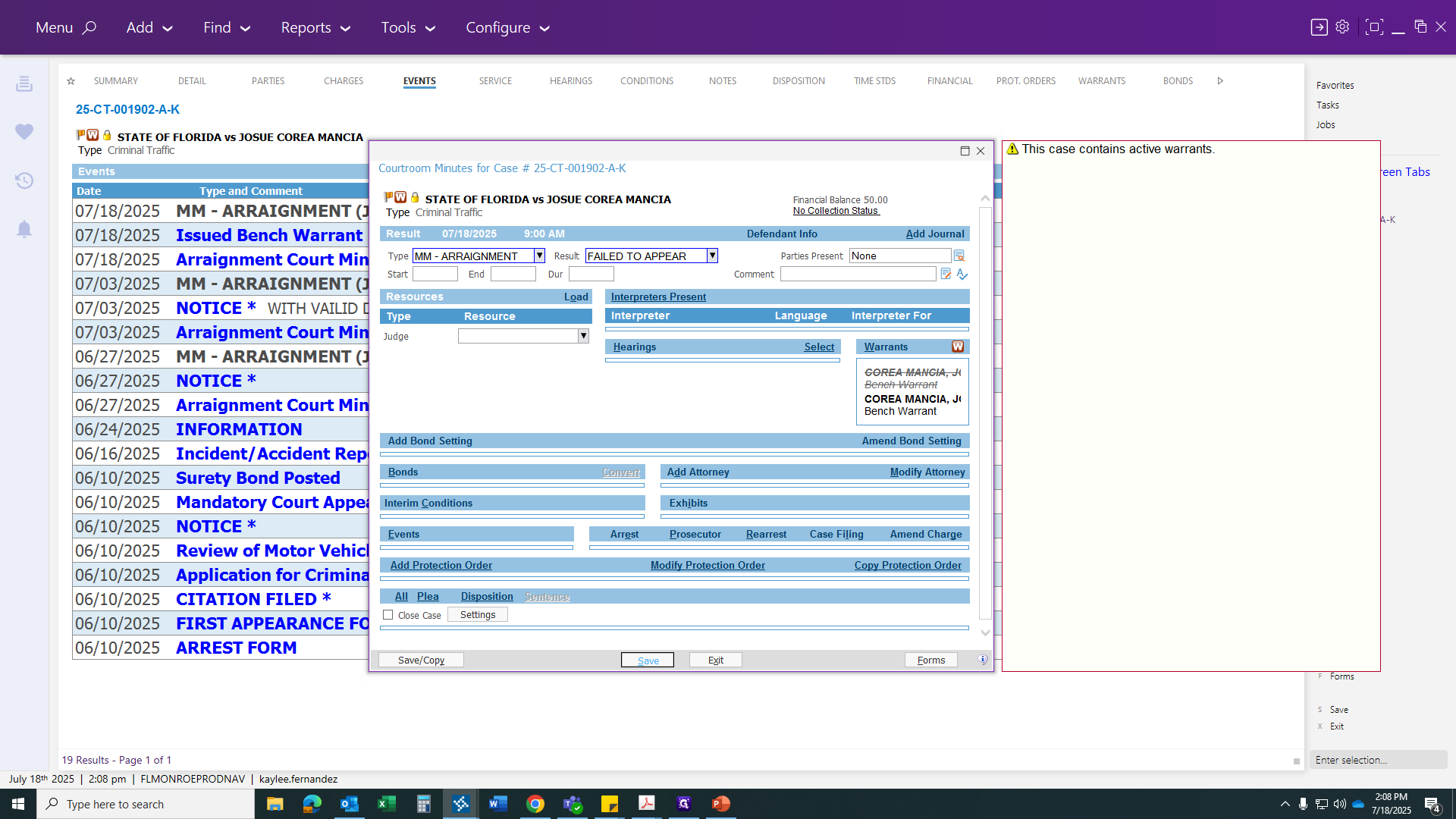1456x819 pixels.
Task: Open Microsoft Teams from taskbar
Action: pyautogui.click(x=573, y=804)
